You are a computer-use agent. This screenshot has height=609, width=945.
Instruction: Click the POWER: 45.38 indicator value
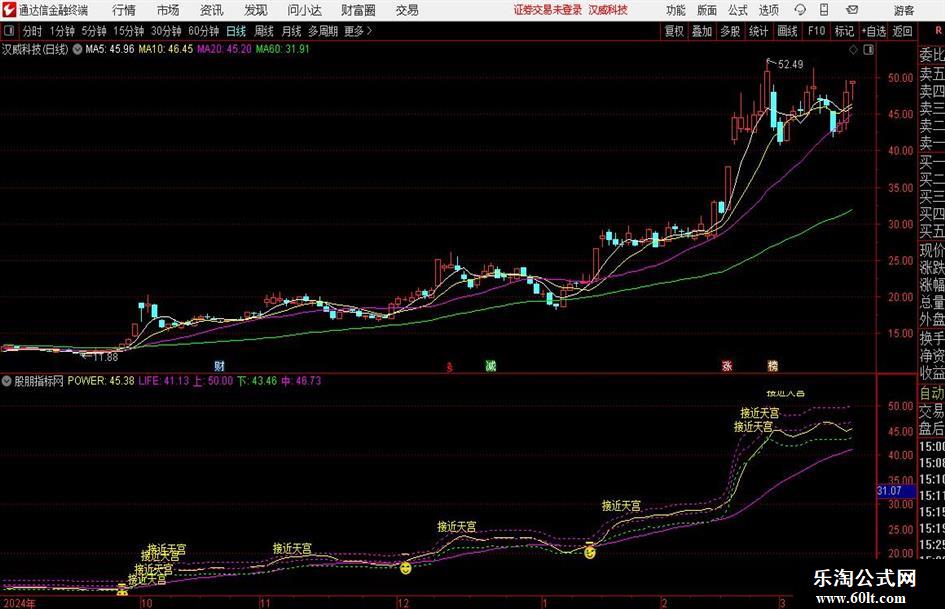click(101, 381)
